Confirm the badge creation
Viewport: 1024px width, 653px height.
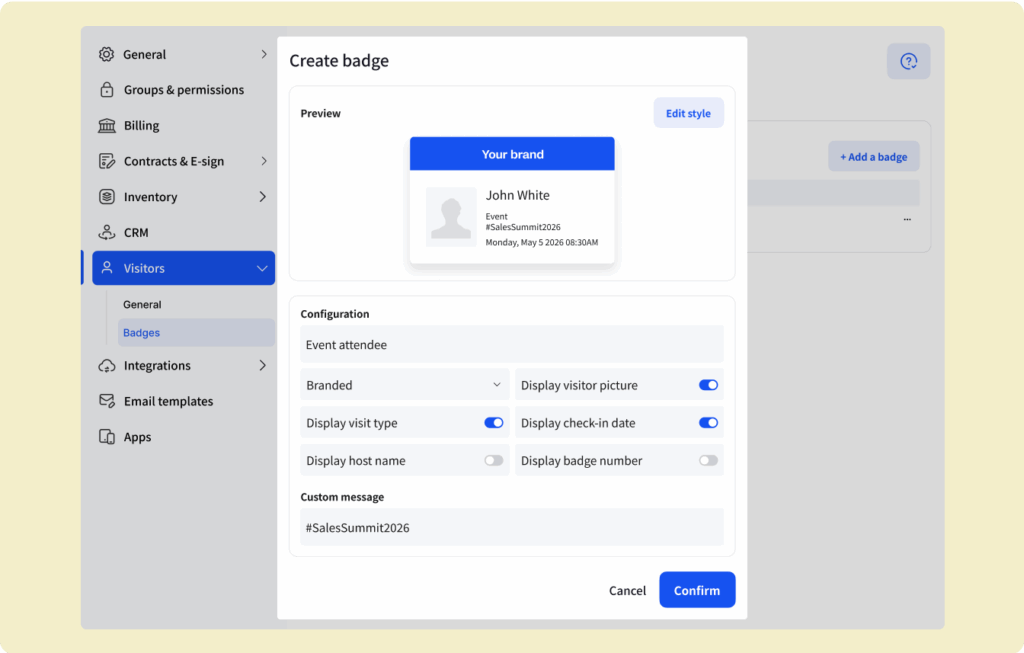697,590
